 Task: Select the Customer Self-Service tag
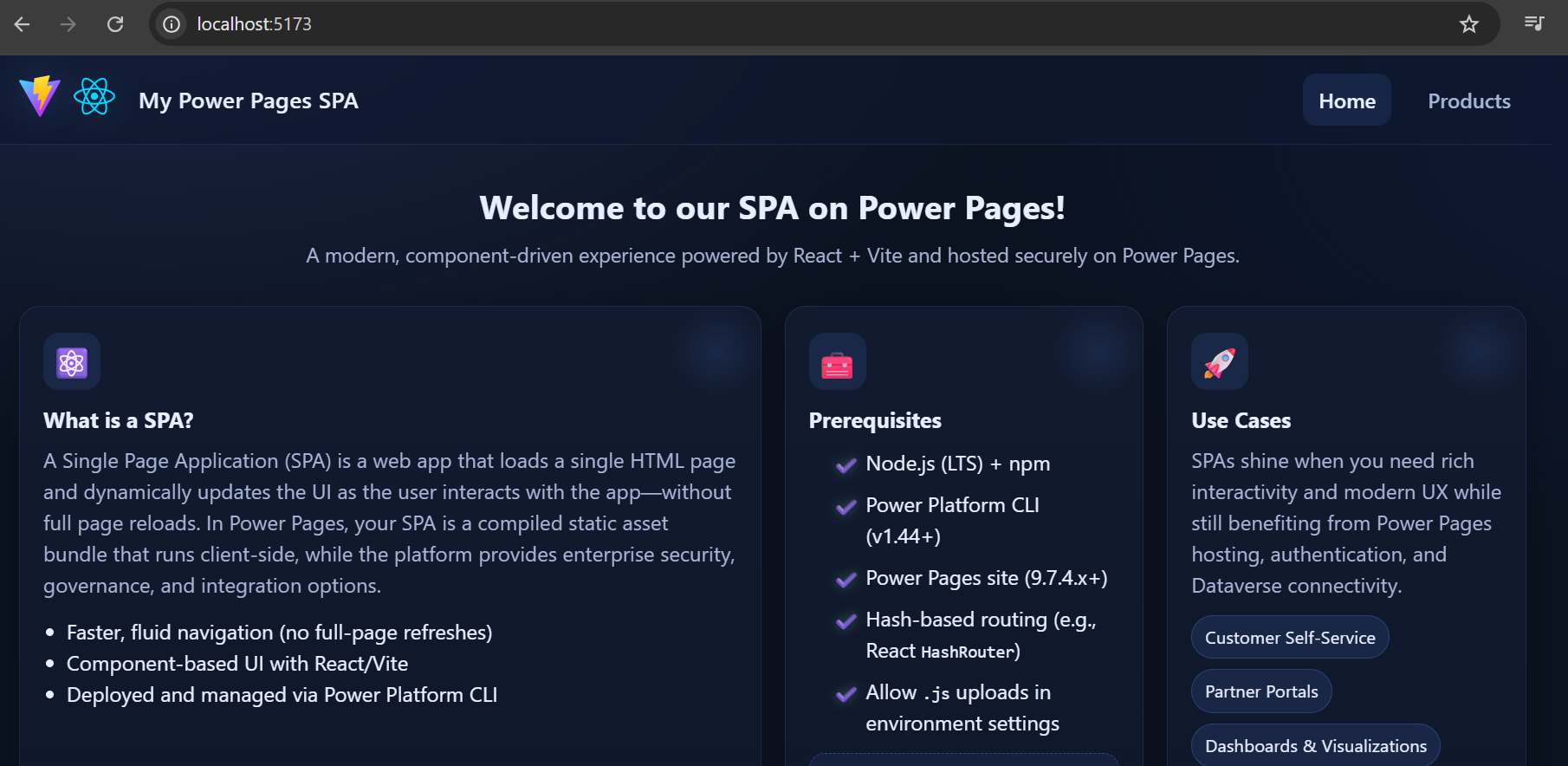(x=1289, y=638)
